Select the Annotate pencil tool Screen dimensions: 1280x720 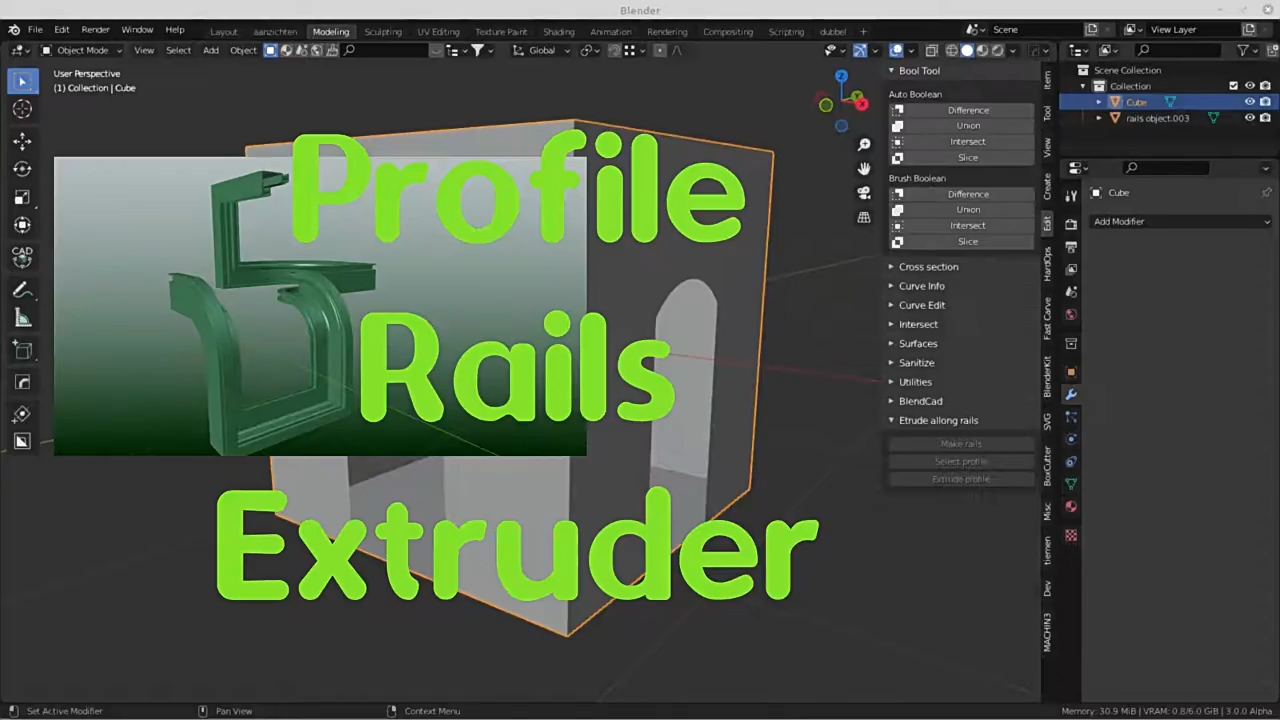click(x=22, y=290)
